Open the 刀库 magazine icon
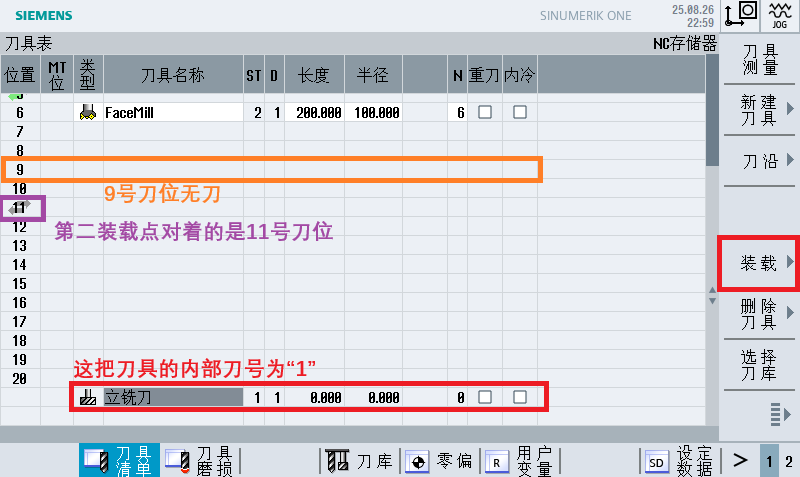Image resolution: width=800 pixels, height=477 pixels. [337, 460]
